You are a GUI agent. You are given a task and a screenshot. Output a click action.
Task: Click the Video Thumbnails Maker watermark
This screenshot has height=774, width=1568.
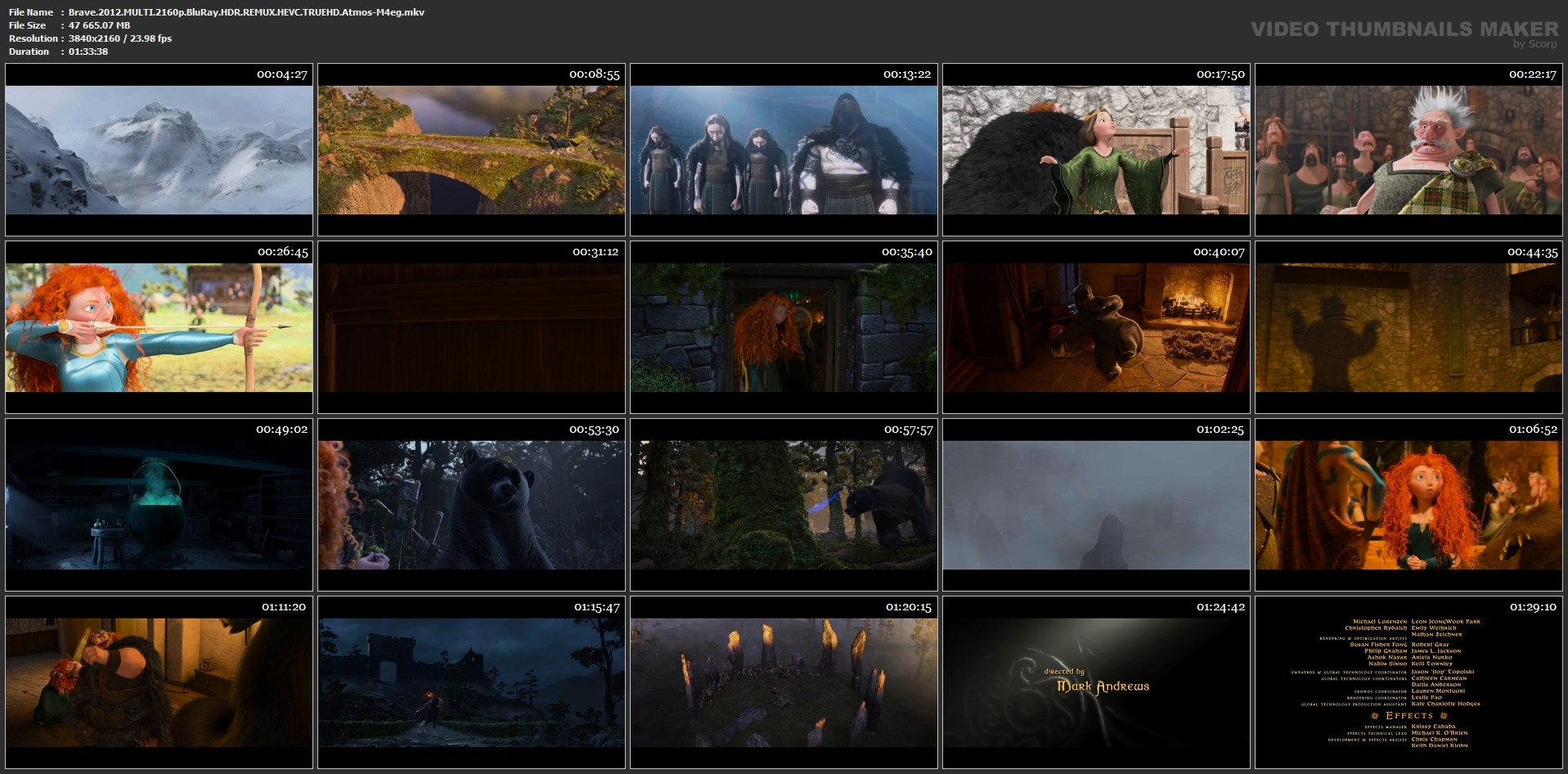click(1404, 30)
